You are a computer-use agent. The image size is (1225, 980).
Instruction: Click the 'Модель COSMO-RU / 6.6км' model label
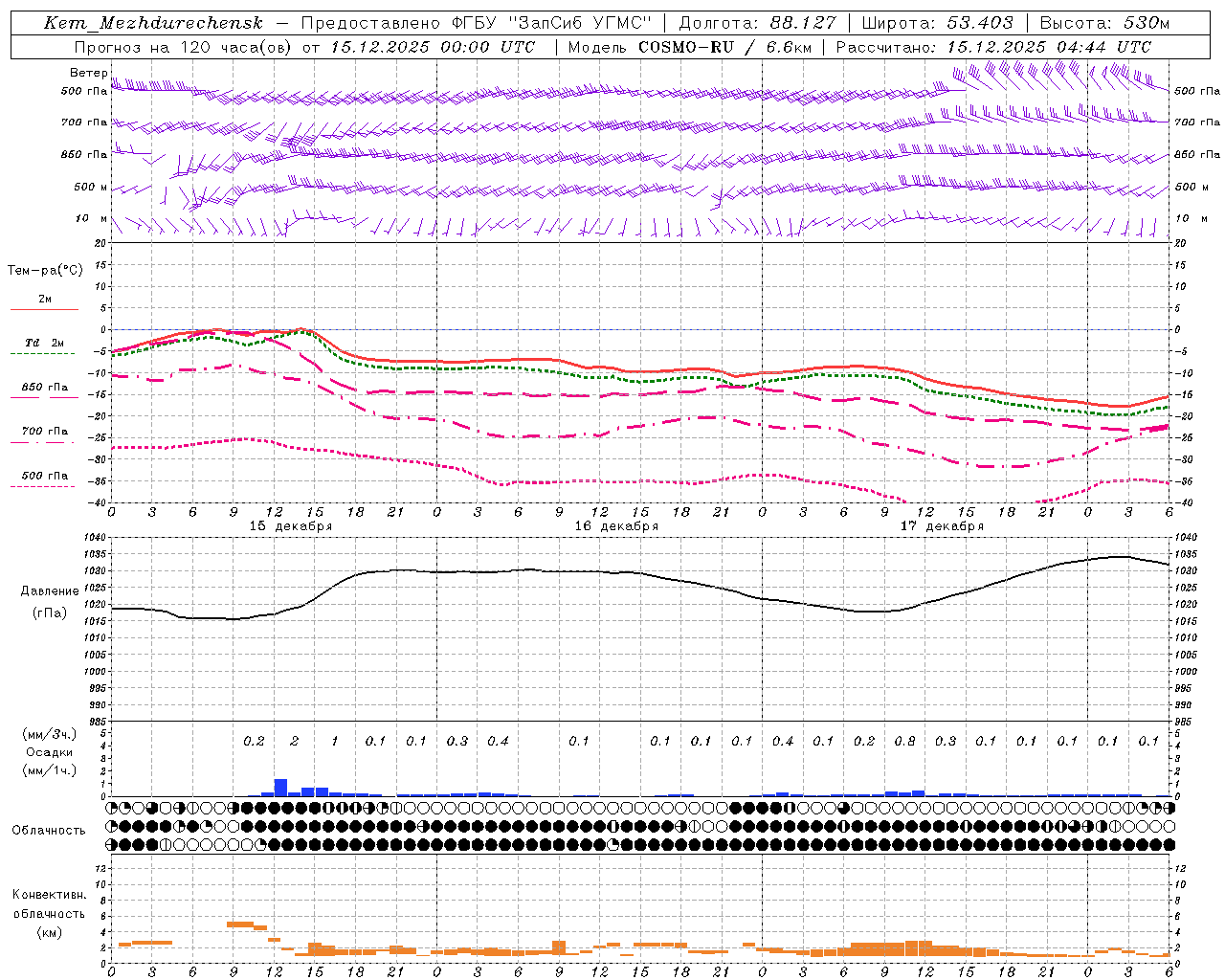(x=690, y=47)
